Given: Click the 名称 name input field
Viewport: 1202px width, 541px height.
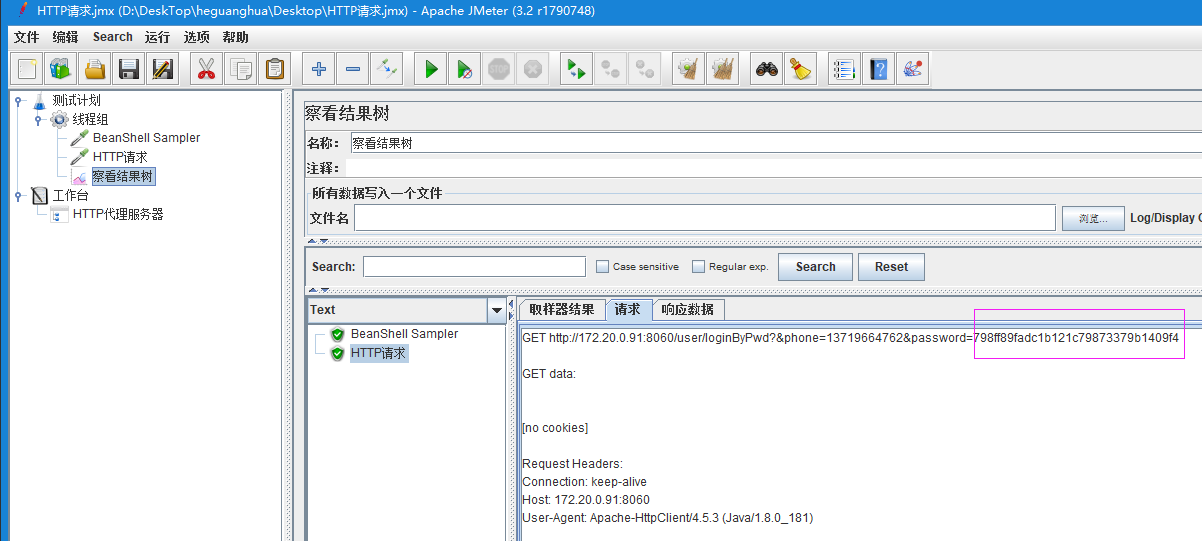Looking at the screenshot, I should [x=776, y=143].
